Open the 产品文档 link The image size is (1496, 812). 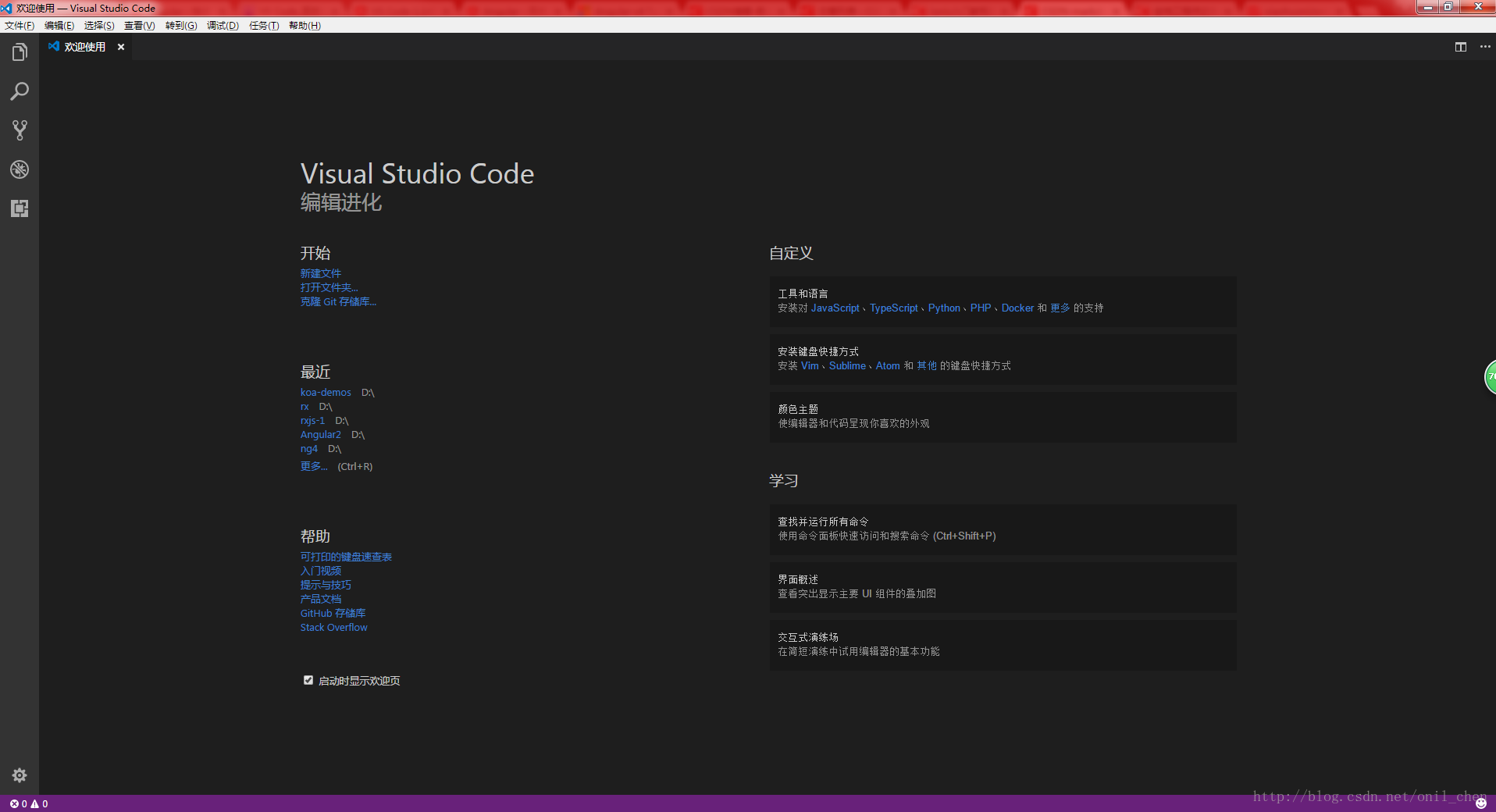point(320,599)
